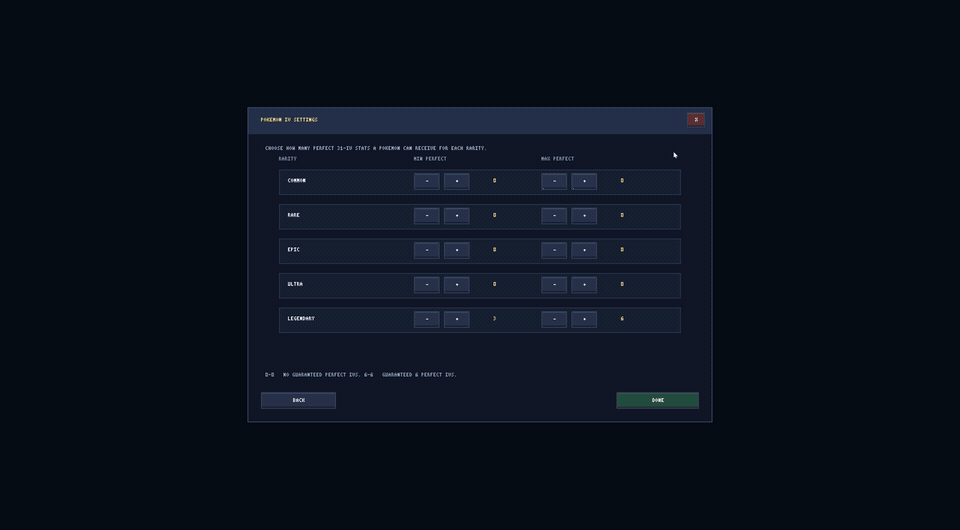Click the Rarity column header
This screenshot has height=530, width=960.
[287, 159]
